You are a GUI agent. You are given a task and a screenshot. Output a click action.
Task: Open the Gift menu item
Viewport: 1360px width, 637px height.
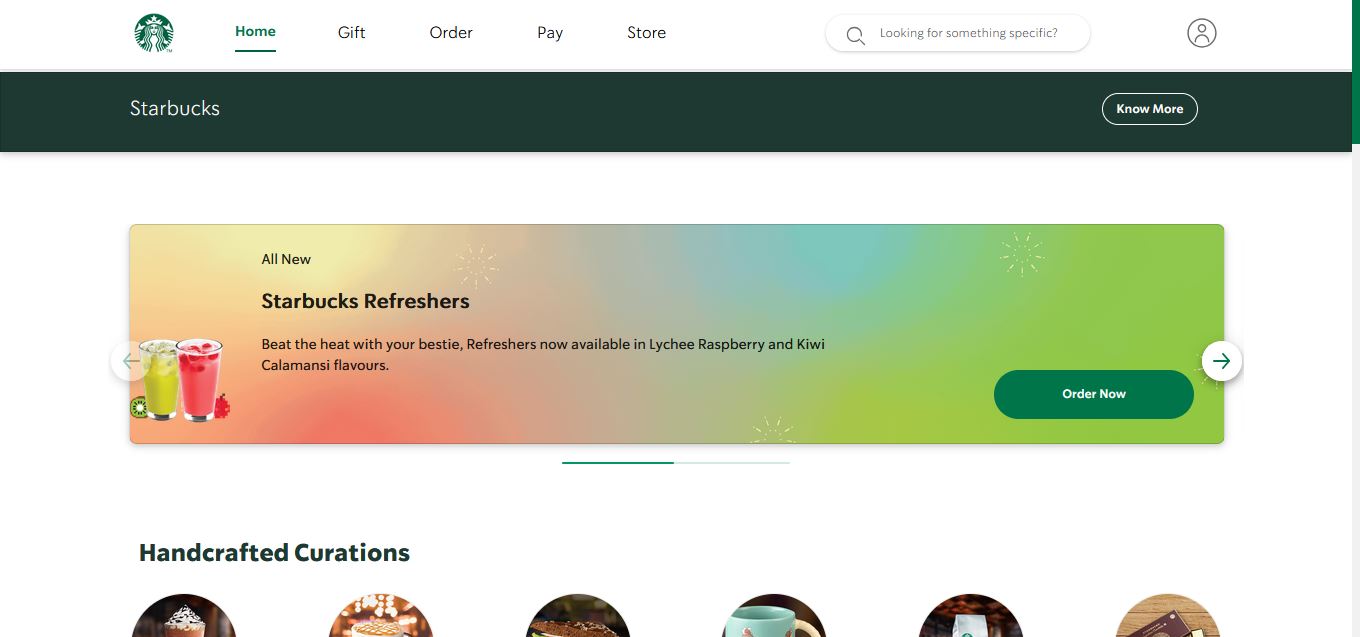click(x=351, y=33)
